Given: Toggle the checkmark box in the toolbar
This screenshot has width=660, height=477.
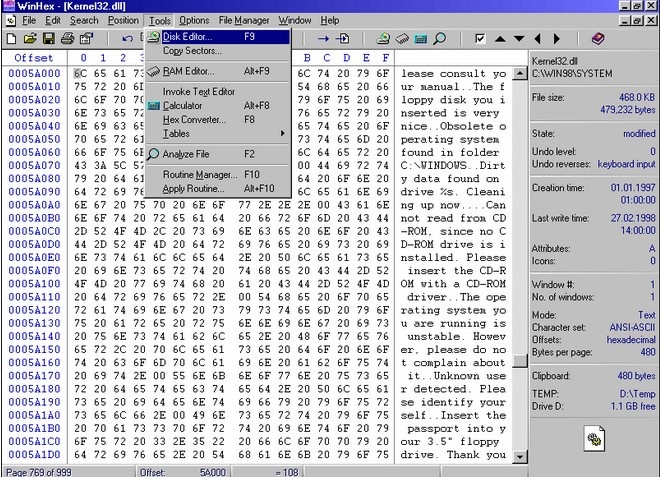Looking at the screenshot, I should coord(481,39).
